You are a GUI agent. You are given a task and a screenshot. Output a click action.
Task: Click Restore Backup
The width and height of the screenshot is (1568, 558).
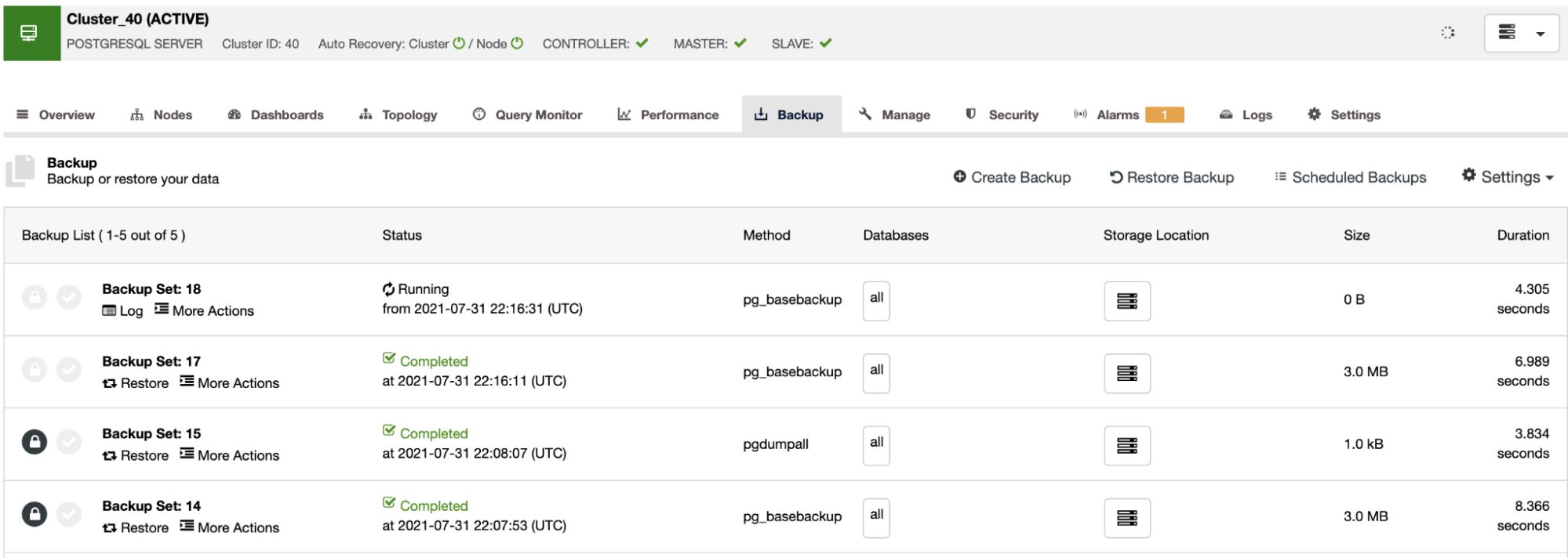[1172, 177]
